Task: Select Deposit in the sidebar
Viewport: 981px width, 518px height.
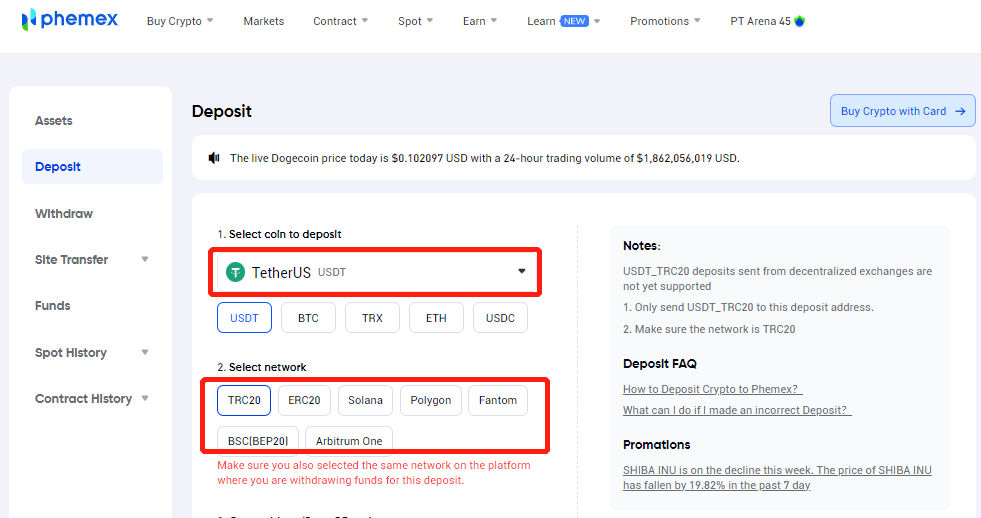Action: pos(93,166)
